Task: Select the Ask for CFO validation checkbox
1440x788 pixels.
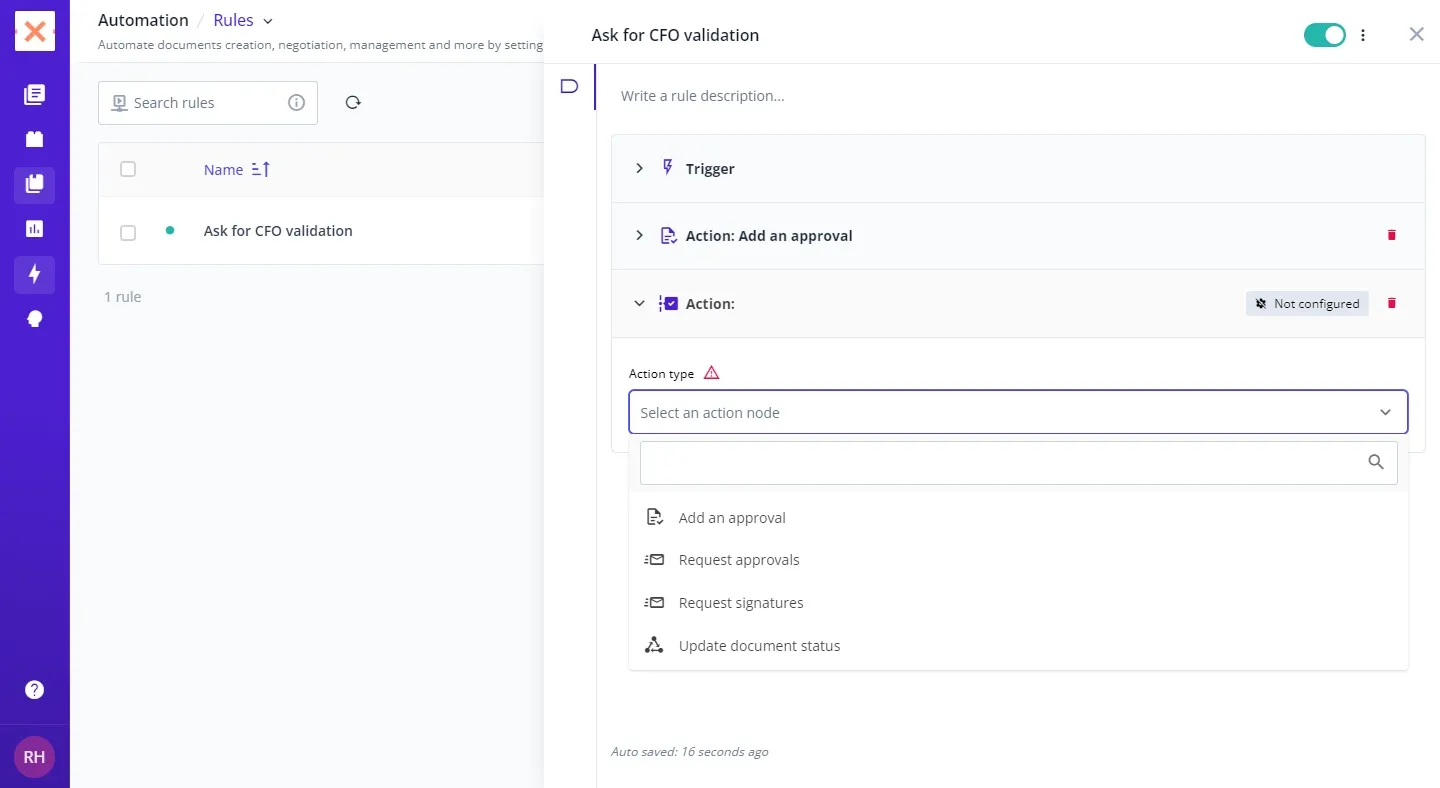Action: (128, 232)
